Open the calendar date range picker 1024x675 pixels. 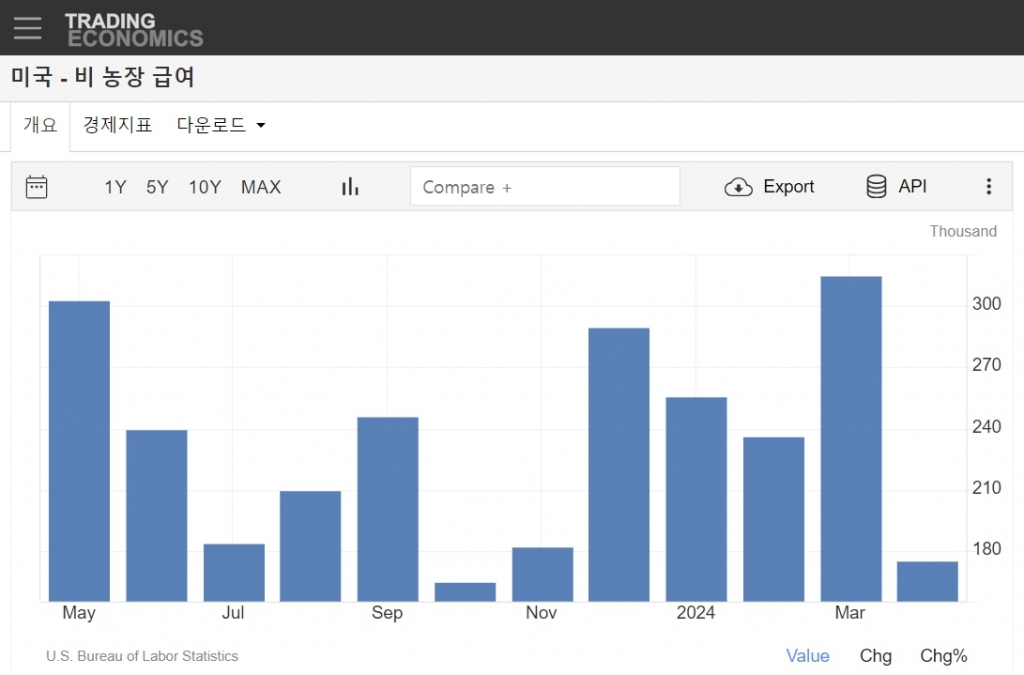(37, 187)
